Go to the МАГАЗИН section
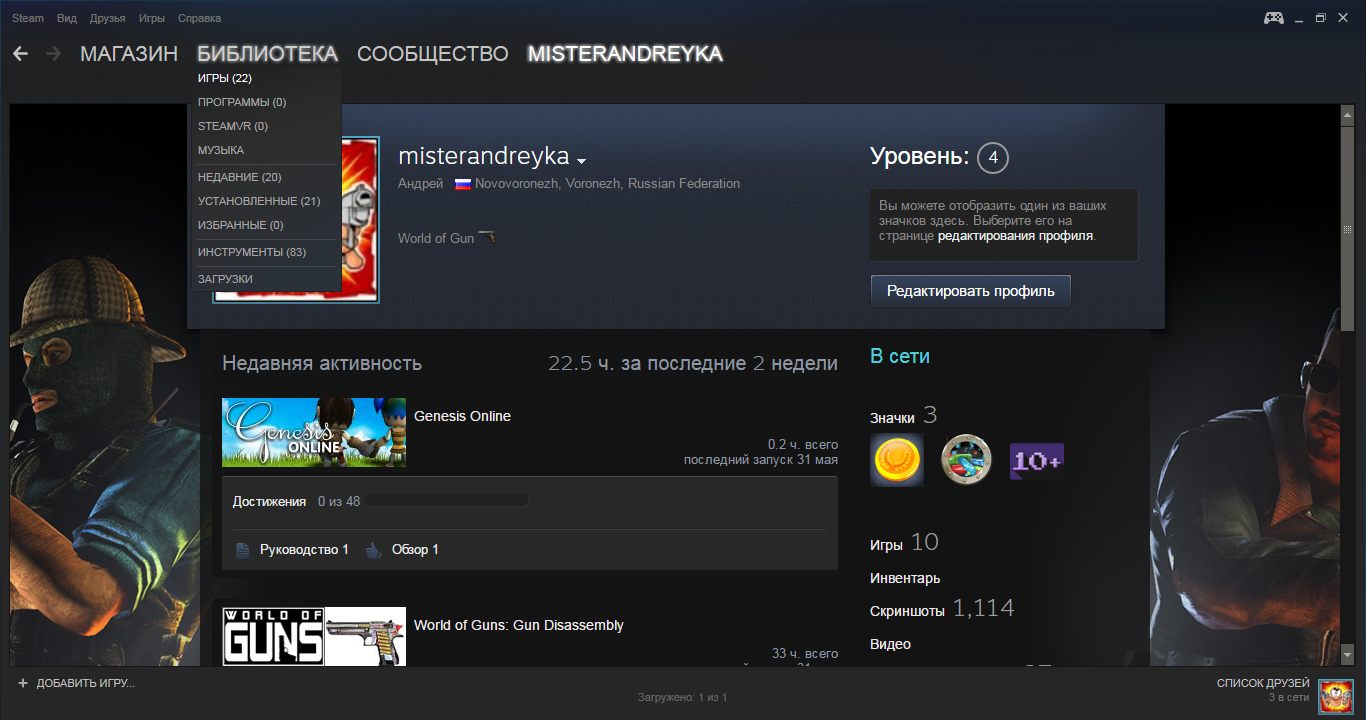This screenshot has width=1366, height=720. coord(129,54)
